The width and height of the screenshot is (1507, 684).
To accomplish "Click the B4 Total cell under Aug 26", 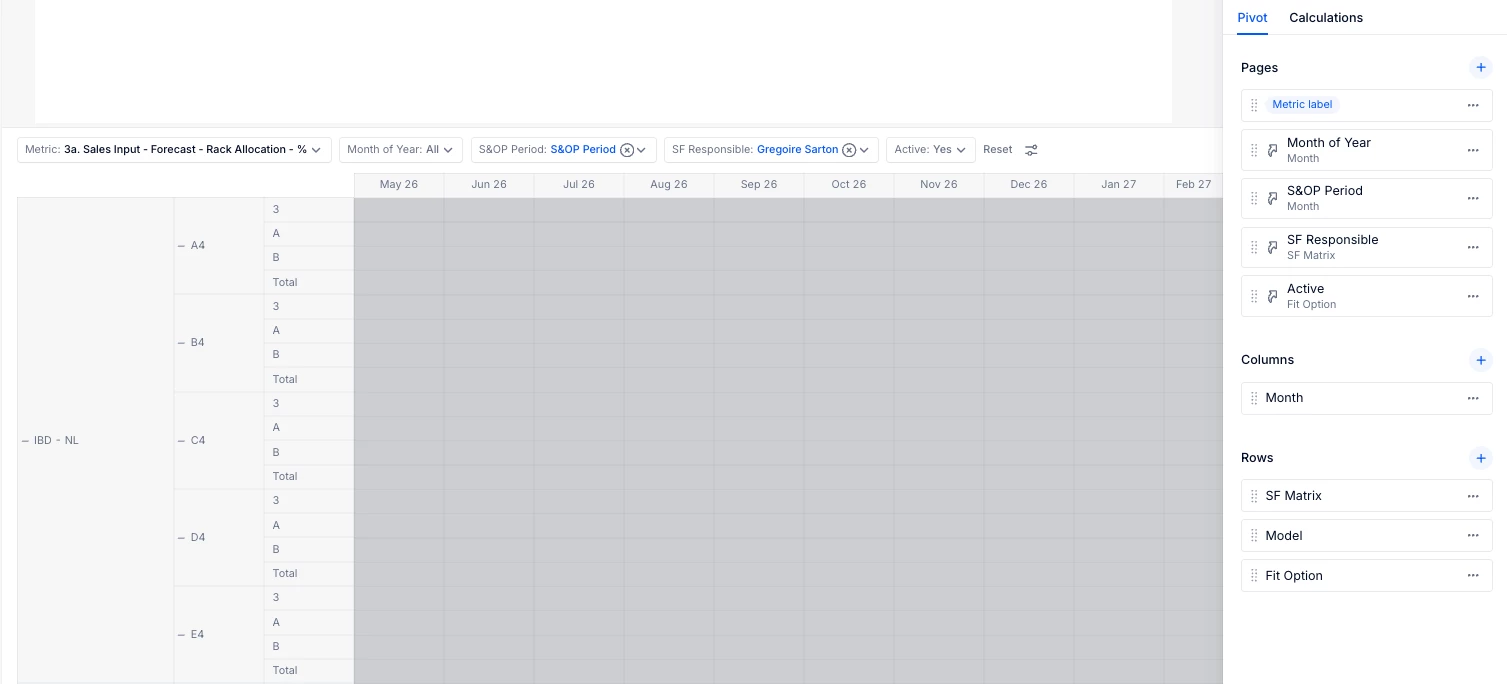I will 669,380.
